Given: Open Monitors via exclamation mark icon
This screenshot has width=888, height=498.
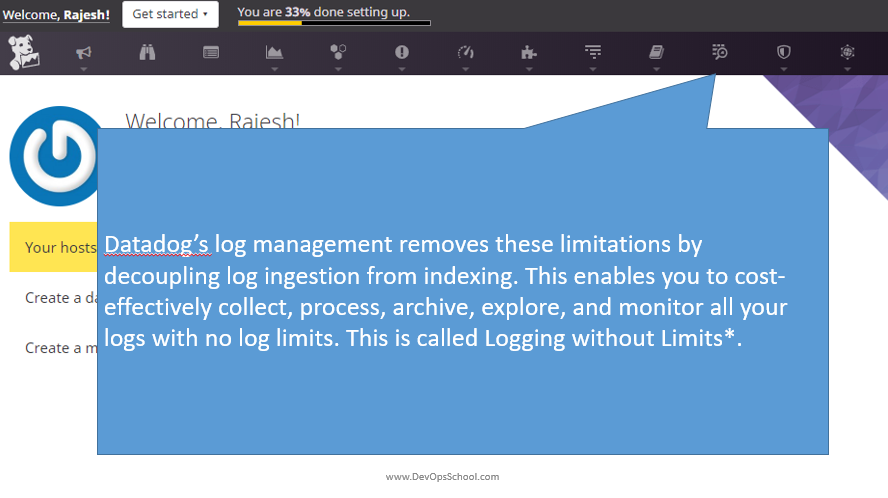Looking at the screenshot, I should tap(402, 53).
